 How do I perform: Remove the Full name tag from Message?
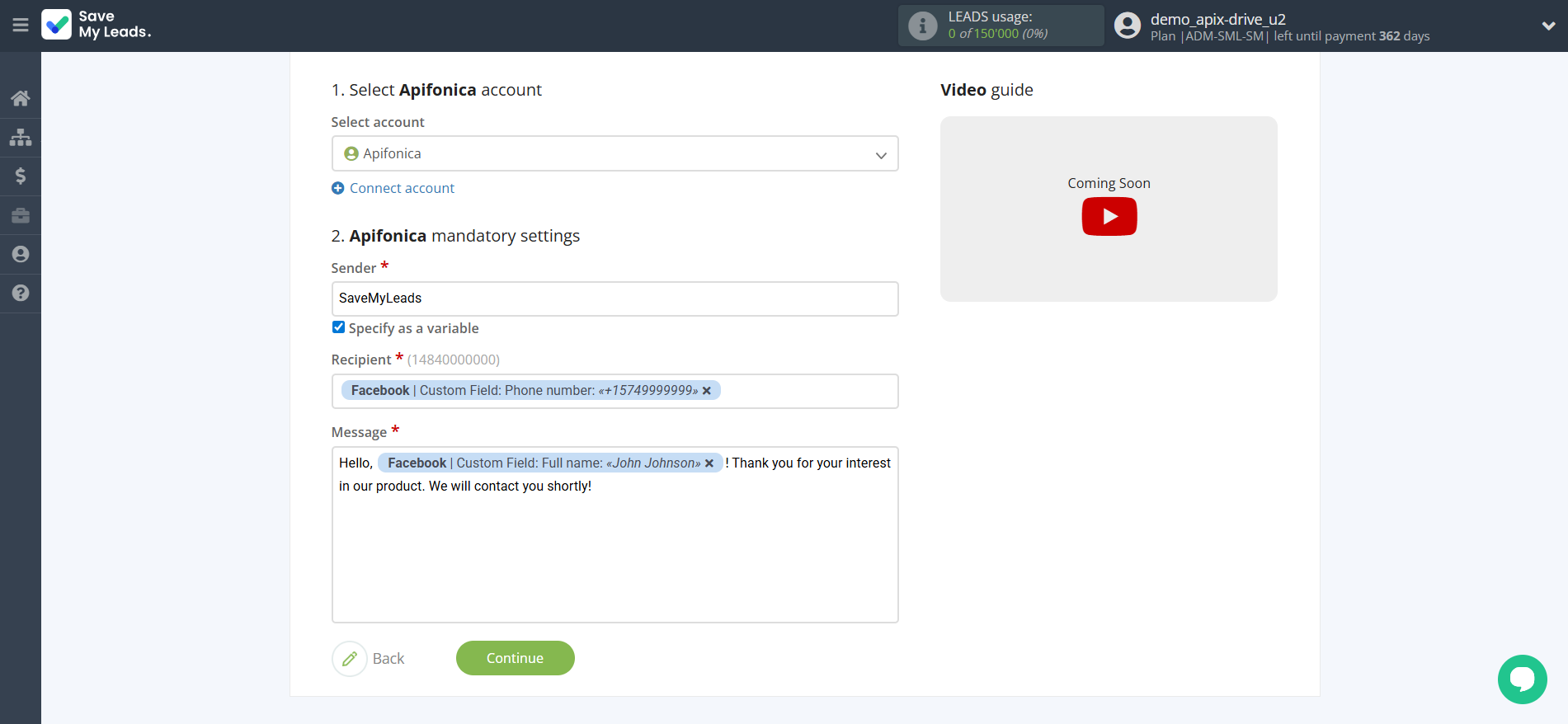(x=709, y=463)
